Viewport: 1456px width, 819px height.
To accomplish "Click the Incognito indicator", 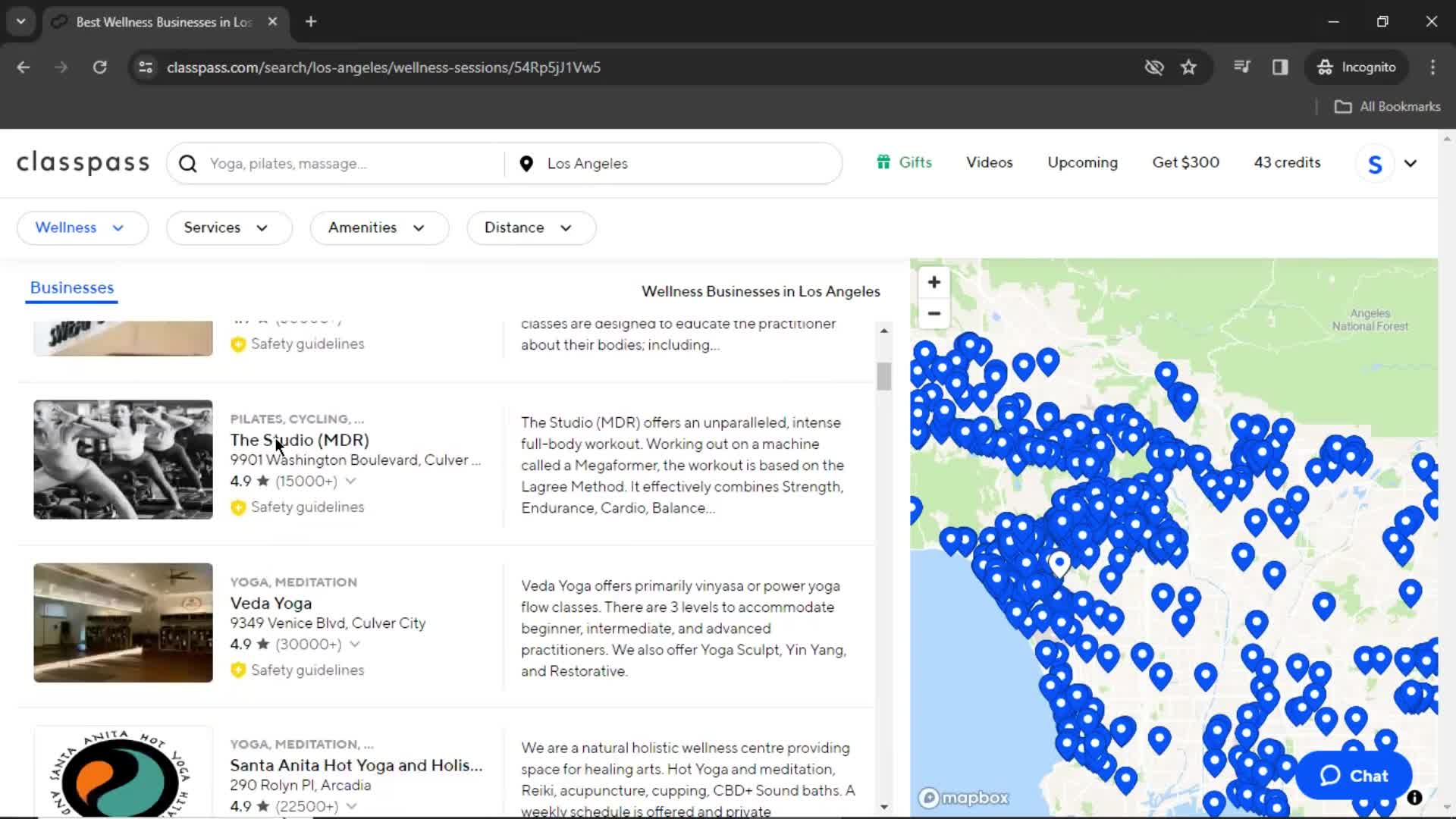I will [x=1357, y=67].
